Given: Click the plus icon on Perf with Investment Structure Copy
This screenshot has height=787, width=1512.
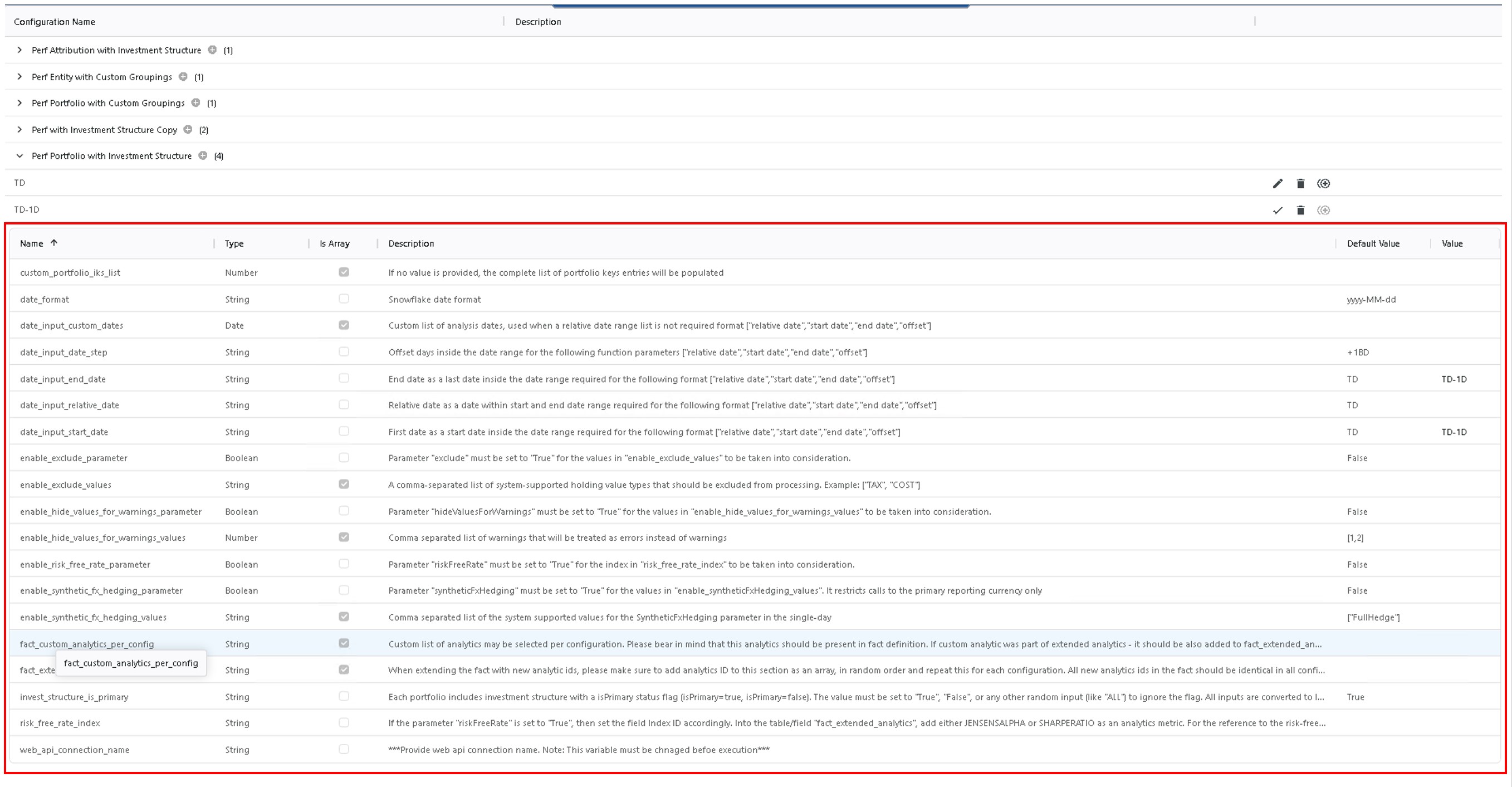Looking at the screenshot, I should (188, 129).
